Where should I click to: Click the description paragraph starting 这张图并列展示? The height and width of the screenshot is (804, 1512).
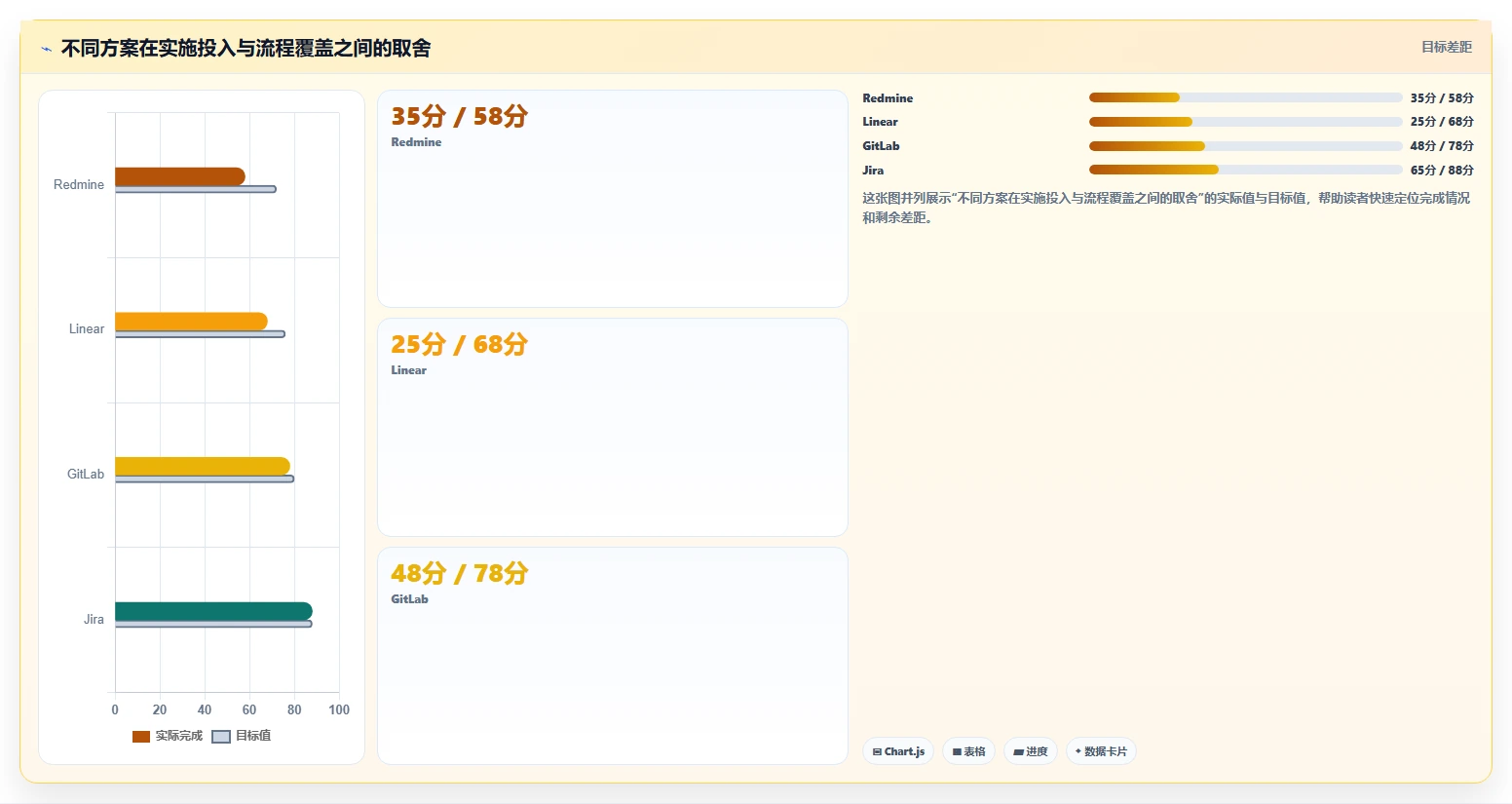point(1166,208)
